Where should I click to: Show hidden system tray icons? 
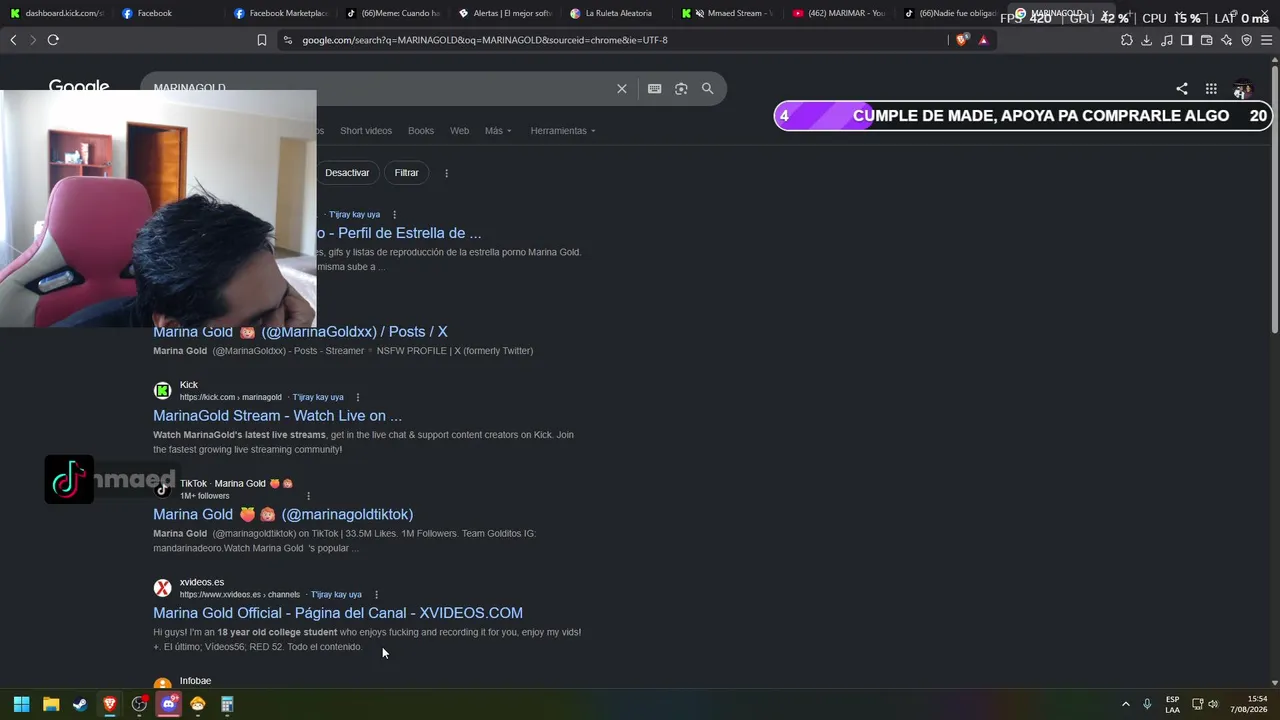(x=1125, y=705)
